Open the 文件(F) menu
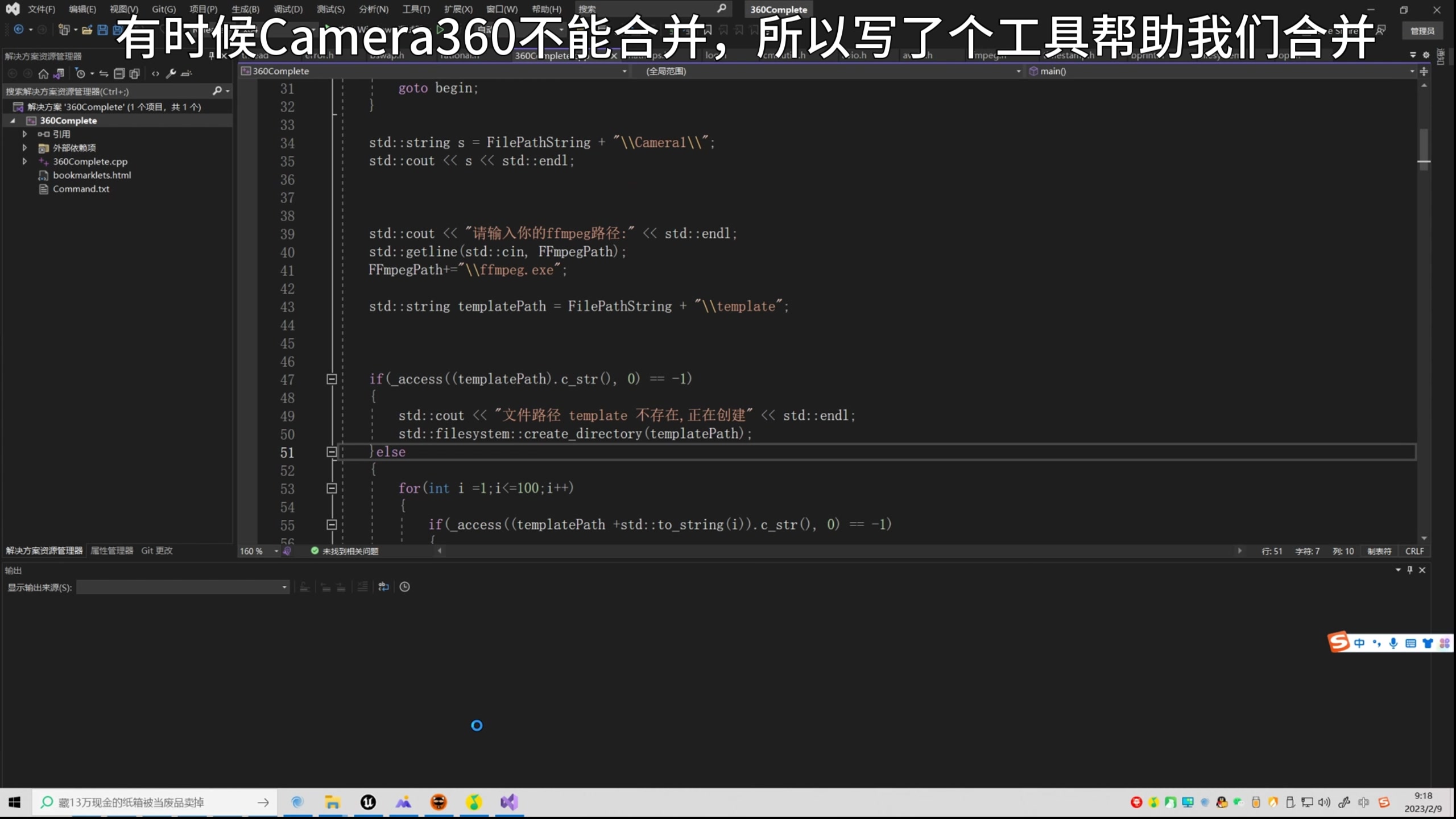This screenshot has width=1456, height=819. tap(42, 9)
